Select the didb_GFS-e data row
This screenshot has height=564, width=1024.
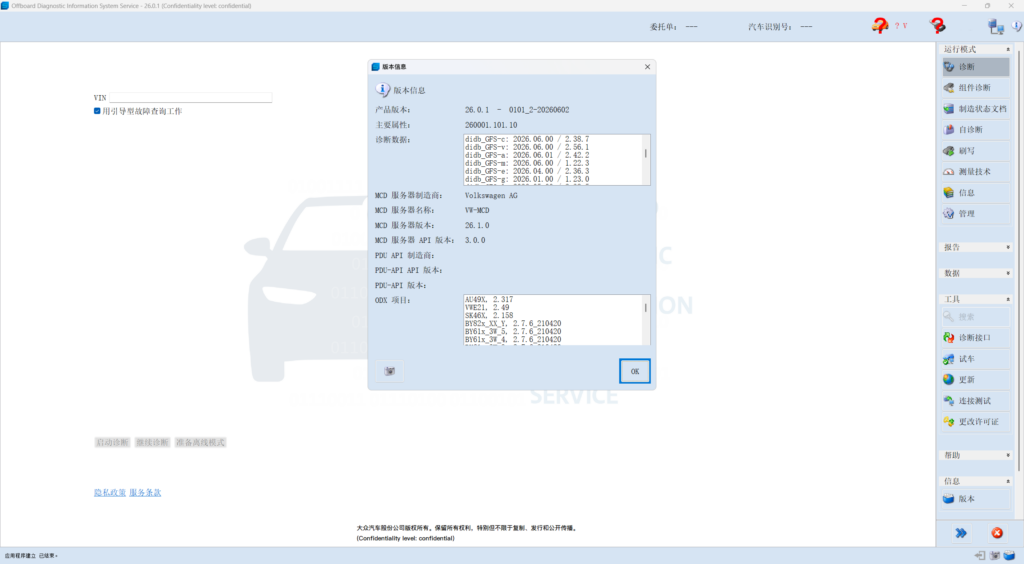click(526, 171)
